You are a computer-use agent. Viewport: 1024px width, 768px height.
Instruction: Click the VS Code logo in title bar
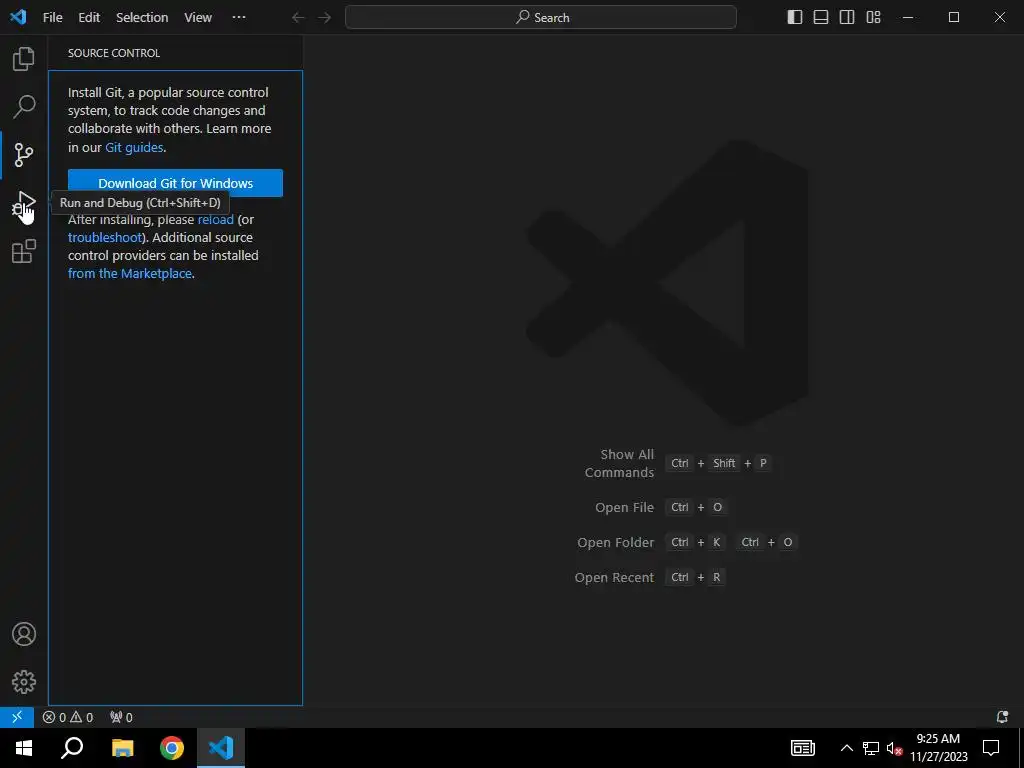pyautogui.click(x=18, y=17)
